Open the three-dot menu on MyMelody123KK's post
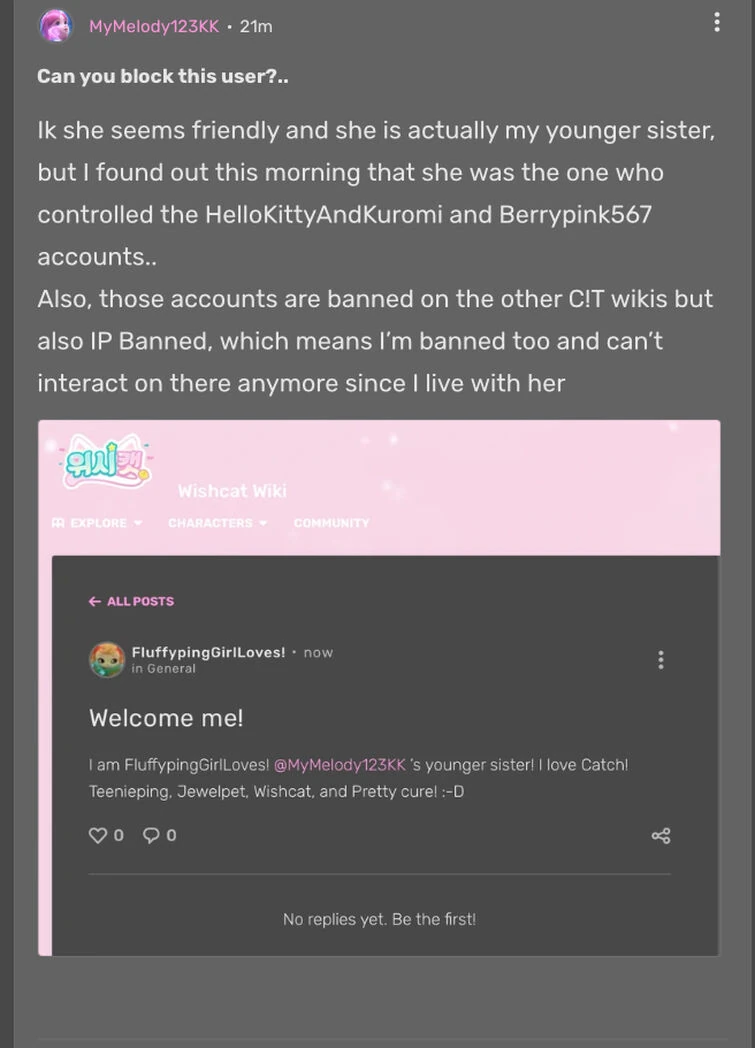Screen dimensions: 755x1048 pos(717,21)
